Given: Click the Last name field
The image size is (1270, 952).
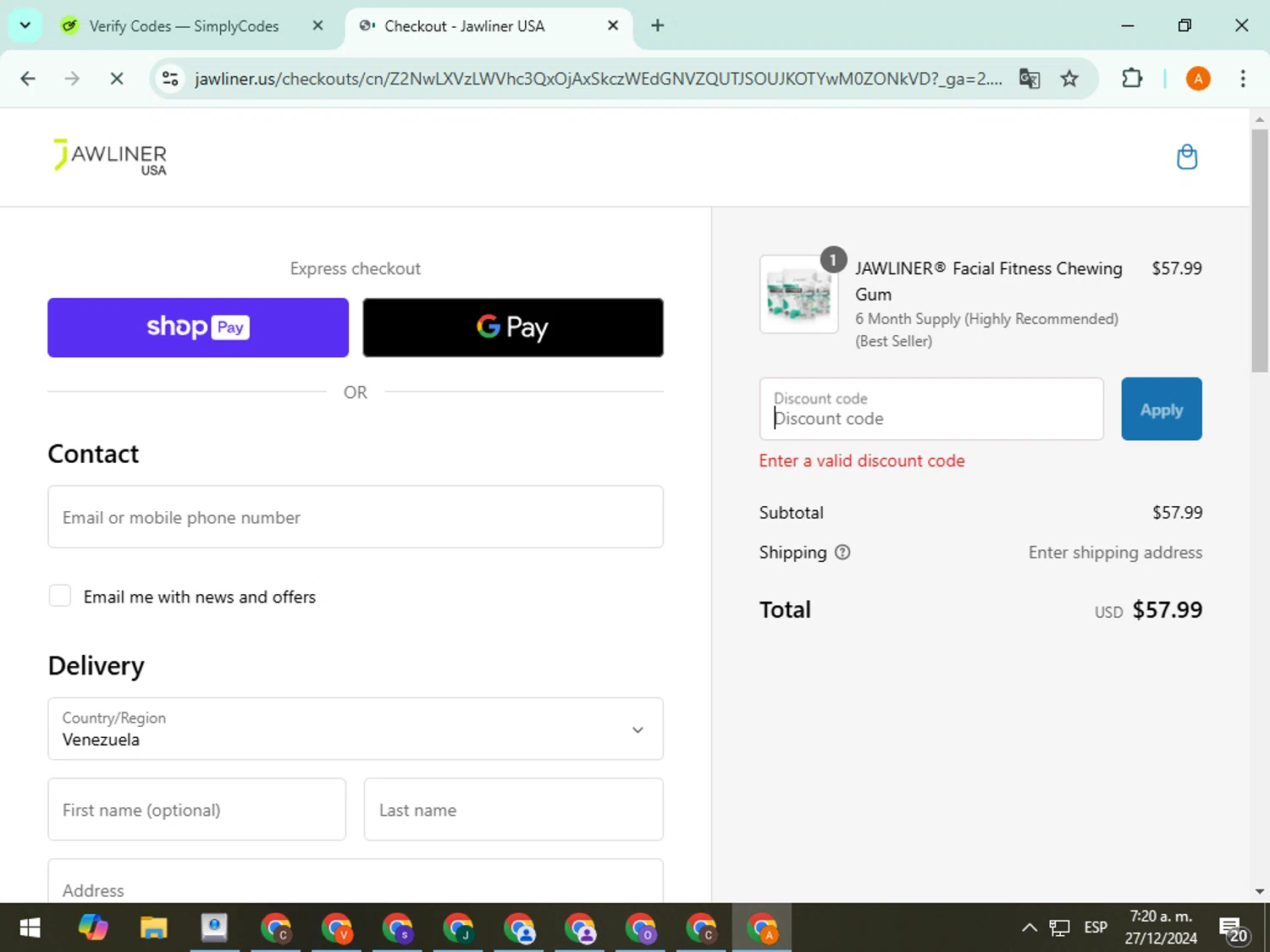Looking at the screenshot, I should point(514,810).
